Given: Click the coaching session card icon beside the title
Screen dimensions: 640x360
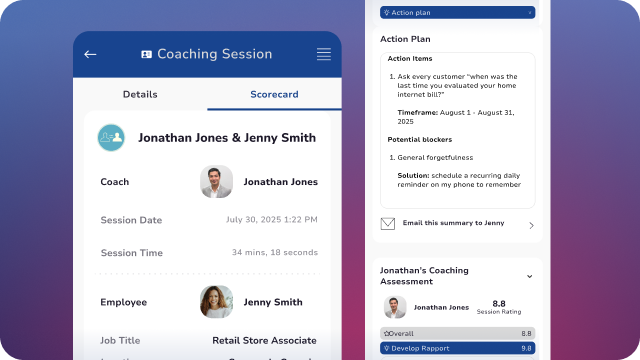Looking at the screenshot, I should point(147,54).
